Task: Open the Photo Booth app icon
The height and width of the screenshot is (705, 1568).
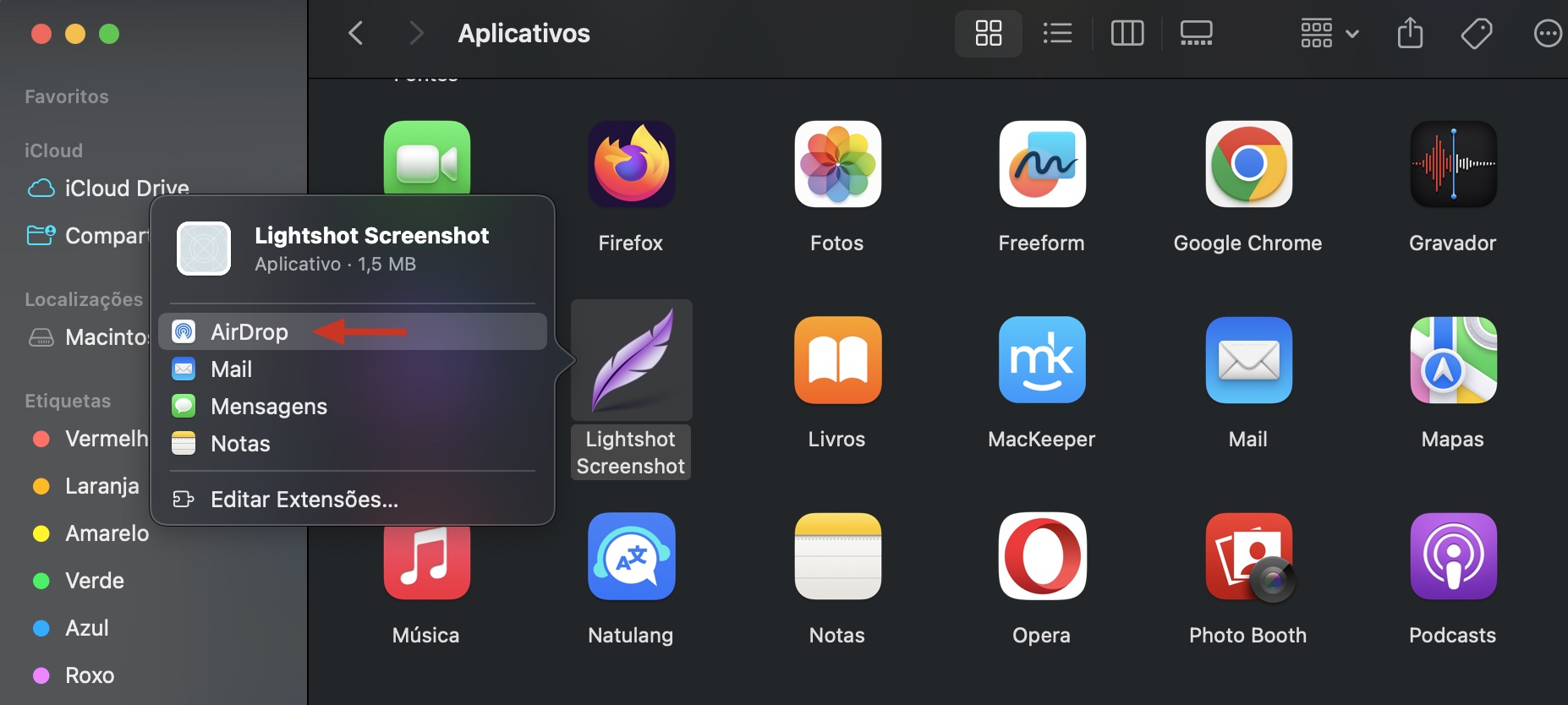Action: click(1249, 556)
